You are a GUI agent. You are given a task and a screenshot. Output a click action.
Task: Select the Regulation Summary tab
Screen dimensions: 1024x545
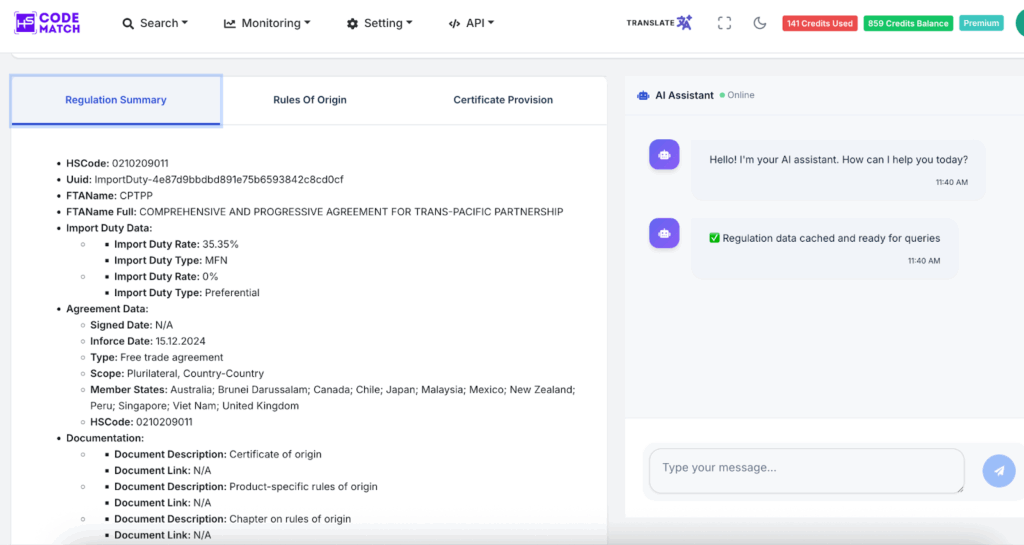pyautogui.click(x=116, y=100)
